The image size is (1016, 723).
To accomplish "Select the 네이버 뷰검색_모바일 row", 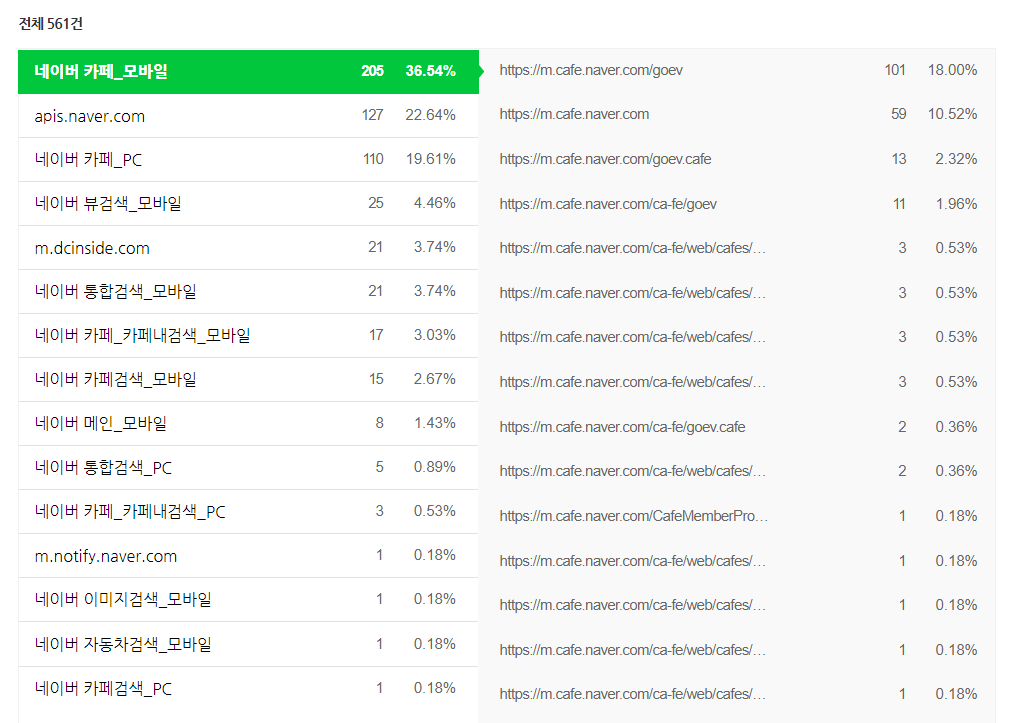I will click(248, 203).
